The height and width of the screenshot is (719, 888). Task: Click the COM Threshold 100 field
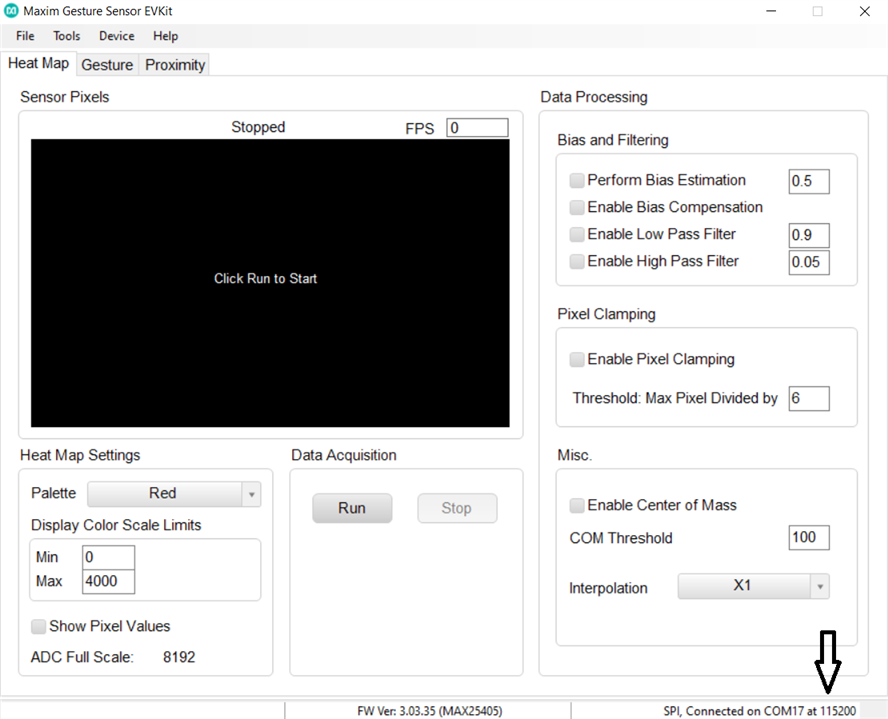[x=809, y=537]
